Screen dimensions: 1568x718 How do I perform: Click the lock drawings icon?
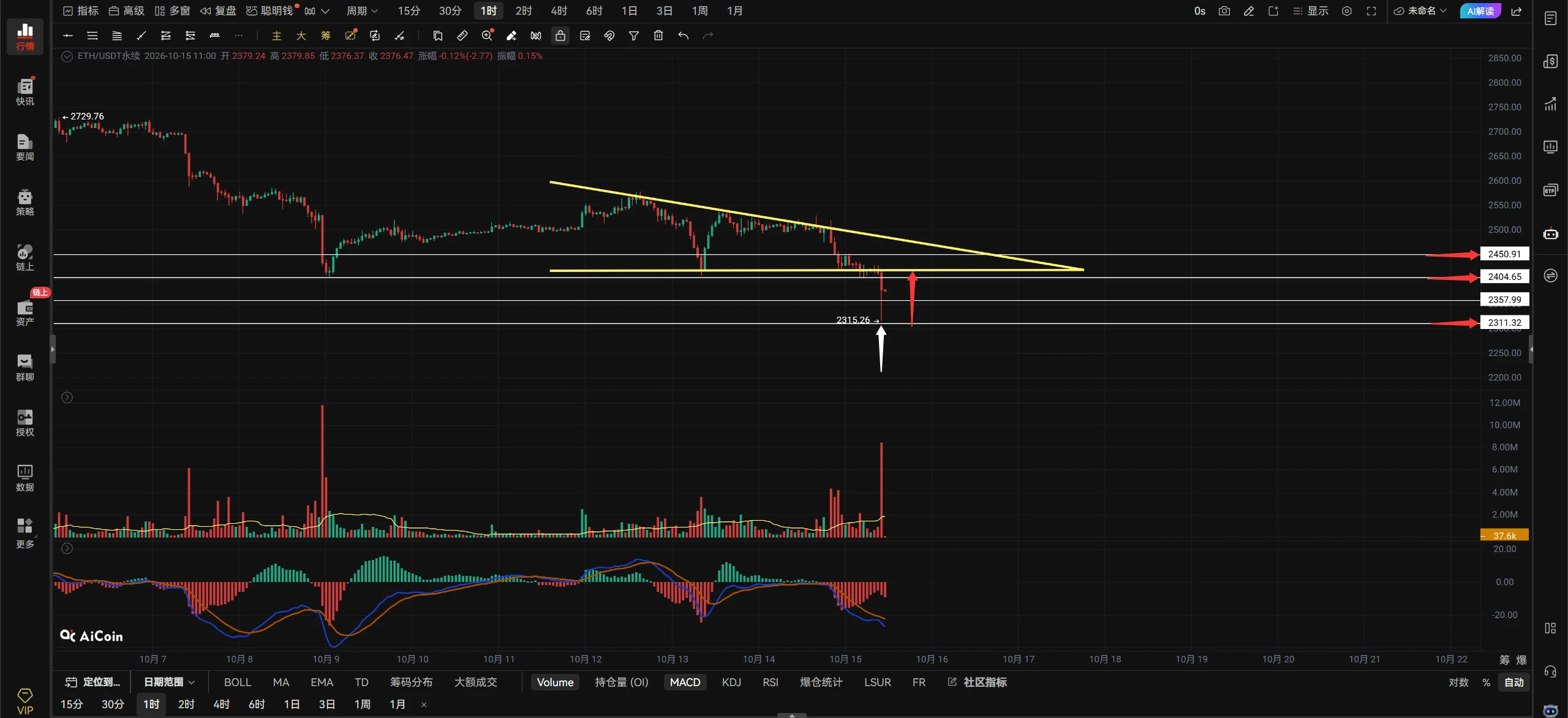click(560, 36)
